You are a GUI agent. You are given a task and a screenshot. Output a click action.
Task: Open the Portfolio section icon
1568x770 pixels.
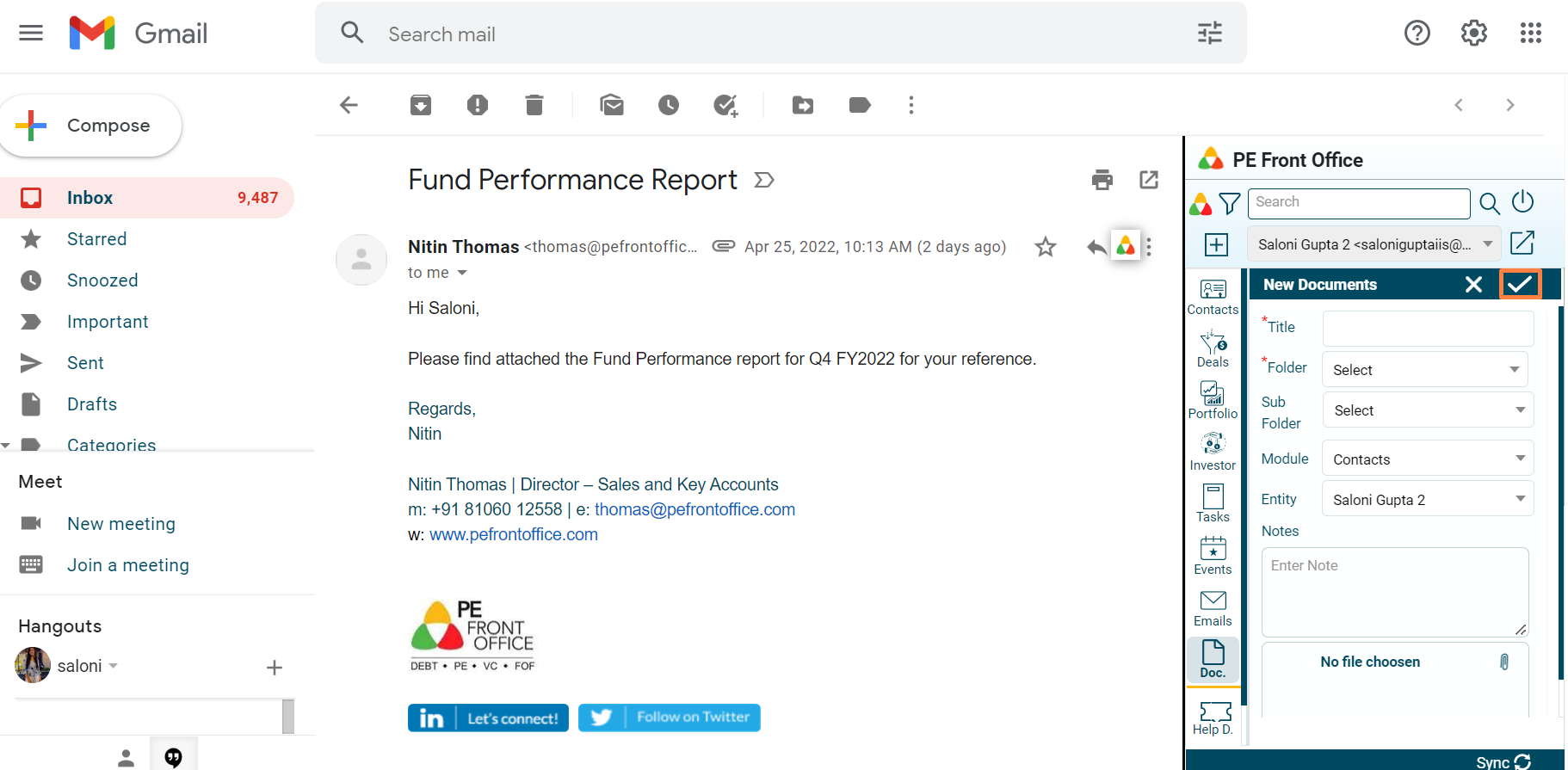coord(1213,401)
